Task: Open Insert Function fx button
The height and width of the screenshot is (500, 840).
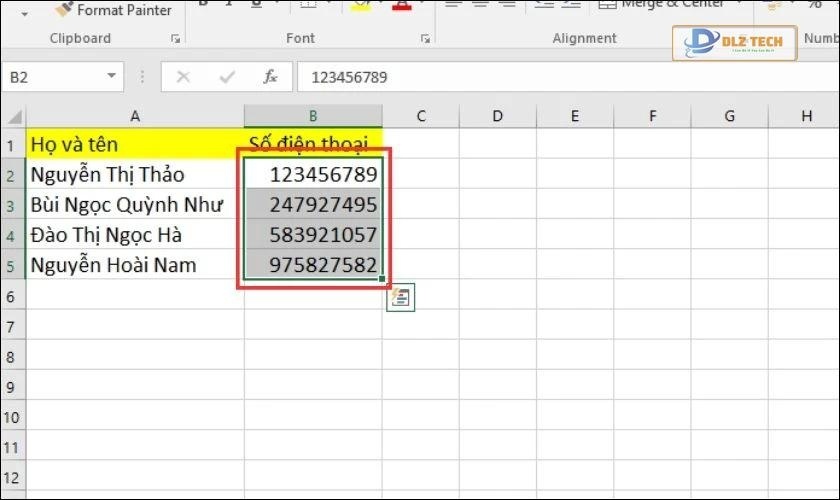Action: 270,77
